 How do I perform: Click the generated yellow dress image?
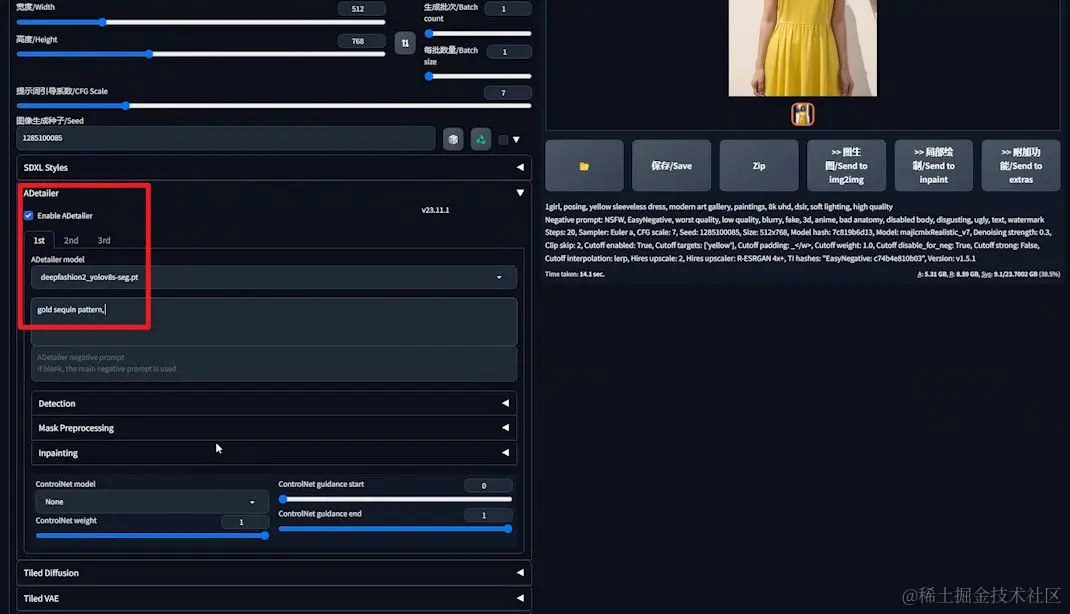click(801, 45)
